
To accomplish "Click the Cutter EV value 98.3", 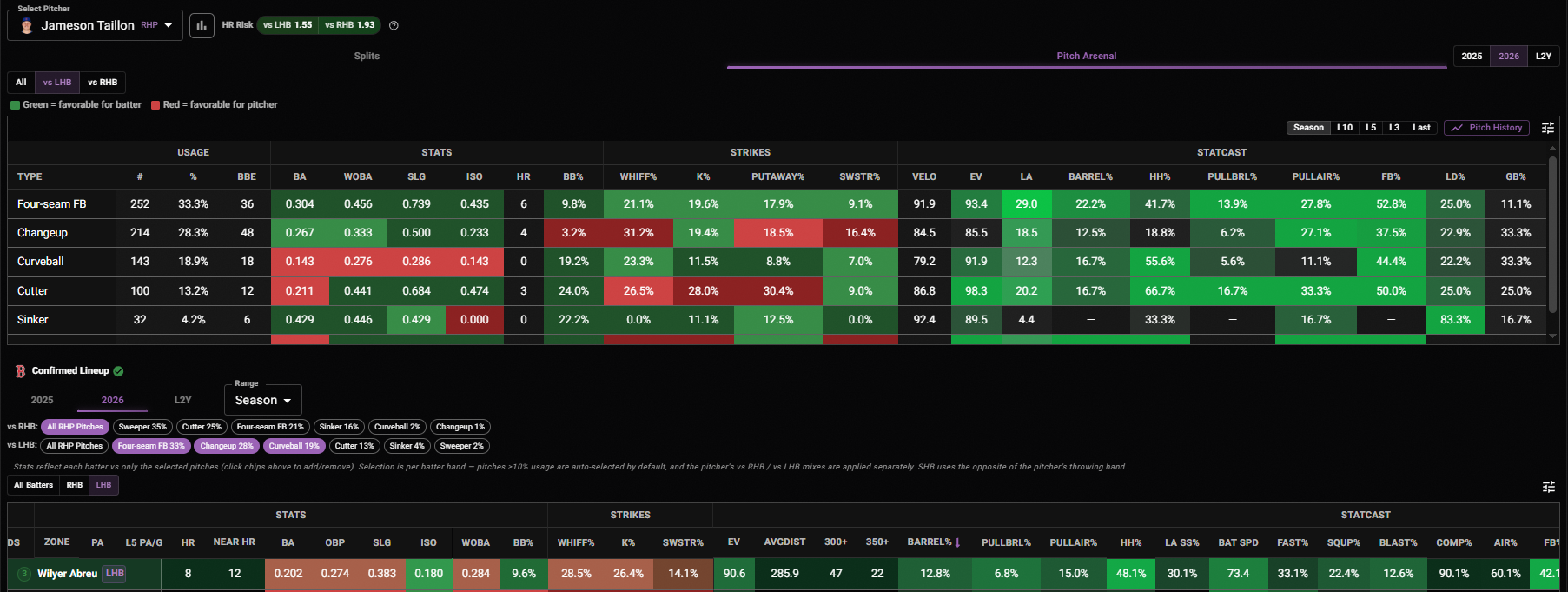I will [x=976, y=291].
